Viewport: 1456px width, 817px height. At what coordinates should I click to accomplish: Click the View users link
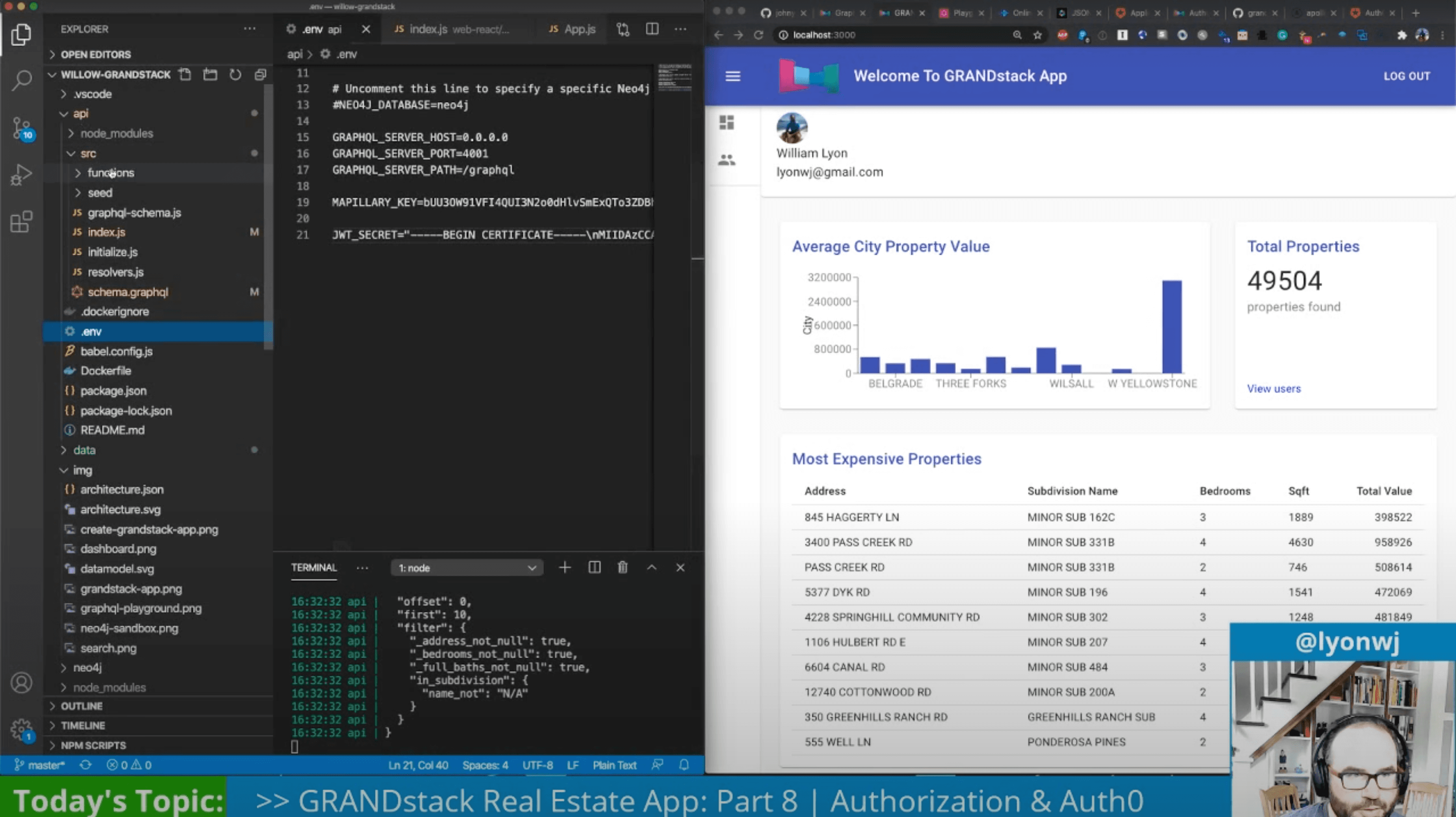coord(1274,389)
